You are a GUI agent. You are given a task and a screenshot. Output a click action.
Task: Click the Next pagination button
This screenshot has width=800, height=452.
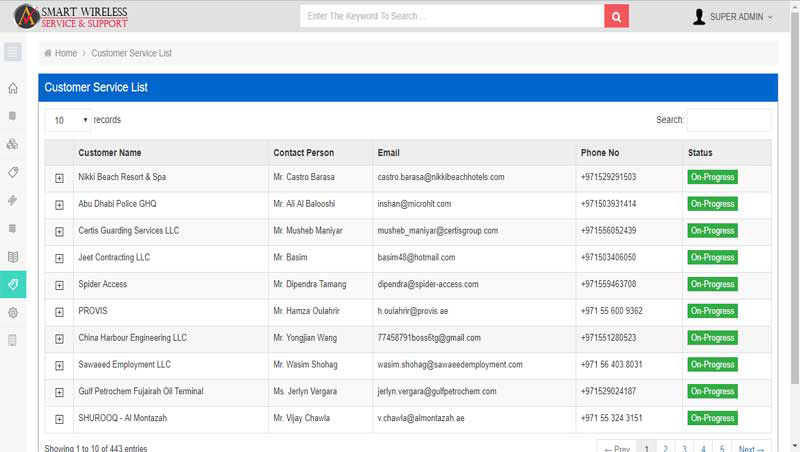point(750,448)
